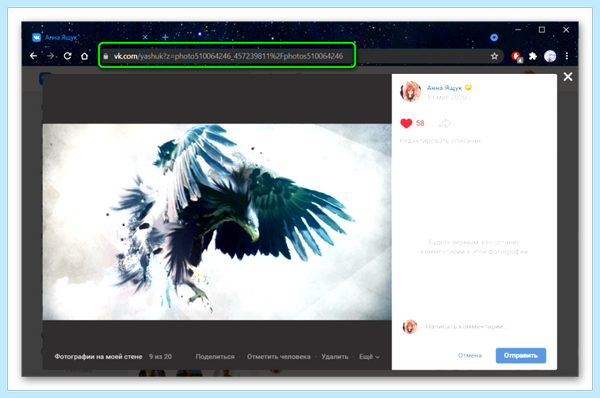This screenshot has height=398, width=600.
Task: Open the Chrome profile avatar
Action: 550,56
